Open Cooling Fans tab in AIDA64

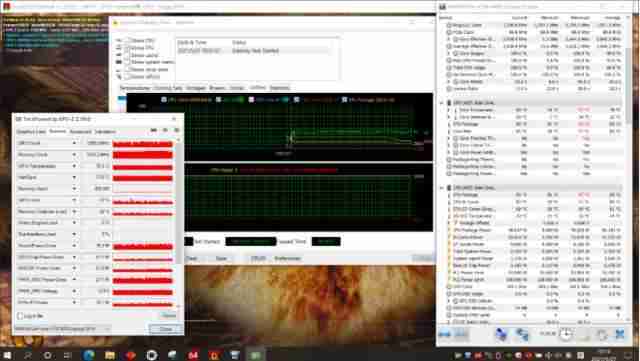click(168, 88)
